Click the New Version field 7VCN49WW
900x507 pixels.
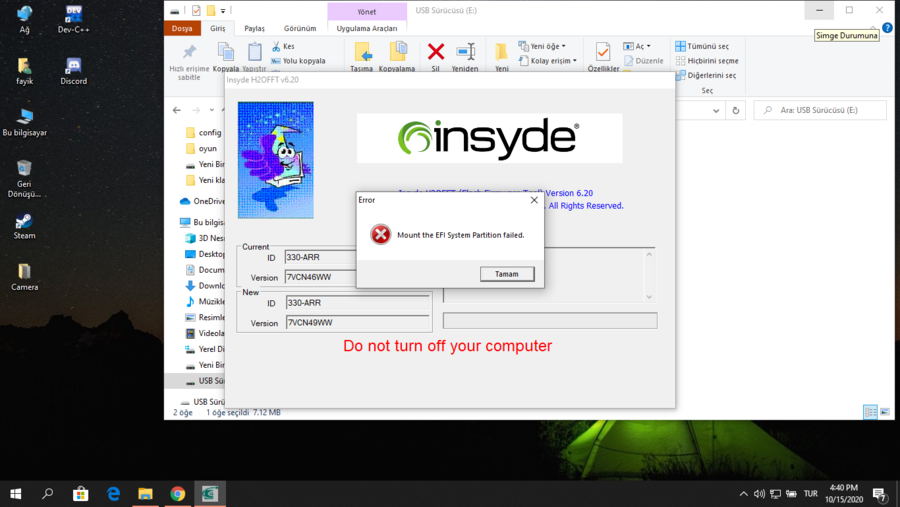[x=358, y=323]
